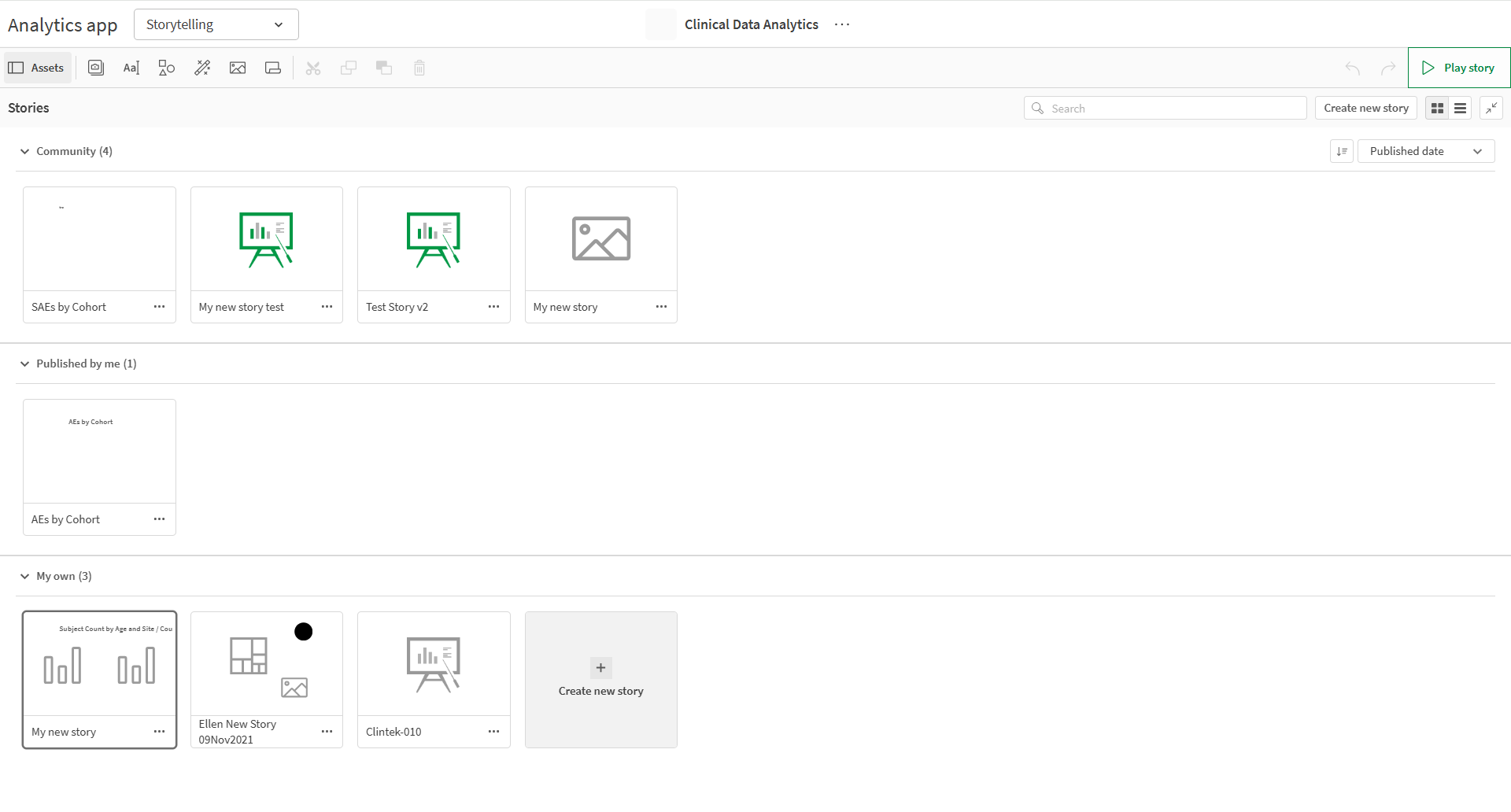The height and width of the screenshot is (812, 1511).
Task: Toggle sort order direction
Action: (x=1342, y=151)
